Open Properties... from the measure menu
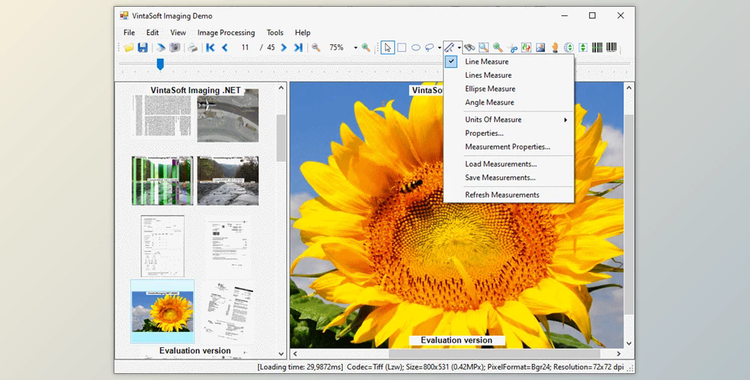The width and height of the screenshot is (750, 380). pyautogui.click(x=509, y=133)
